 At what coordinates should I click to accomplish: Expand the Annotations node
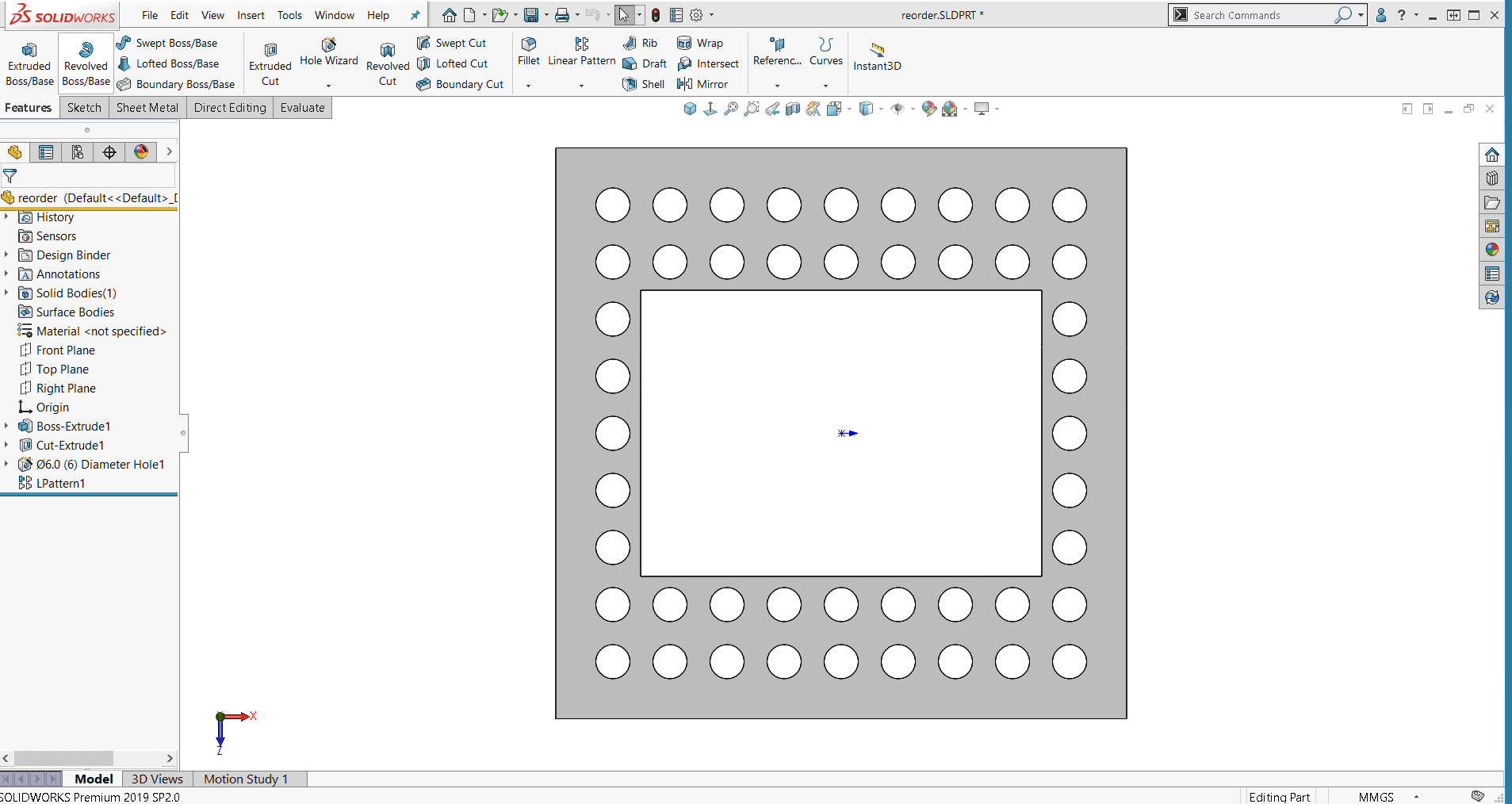click(6, 274)
